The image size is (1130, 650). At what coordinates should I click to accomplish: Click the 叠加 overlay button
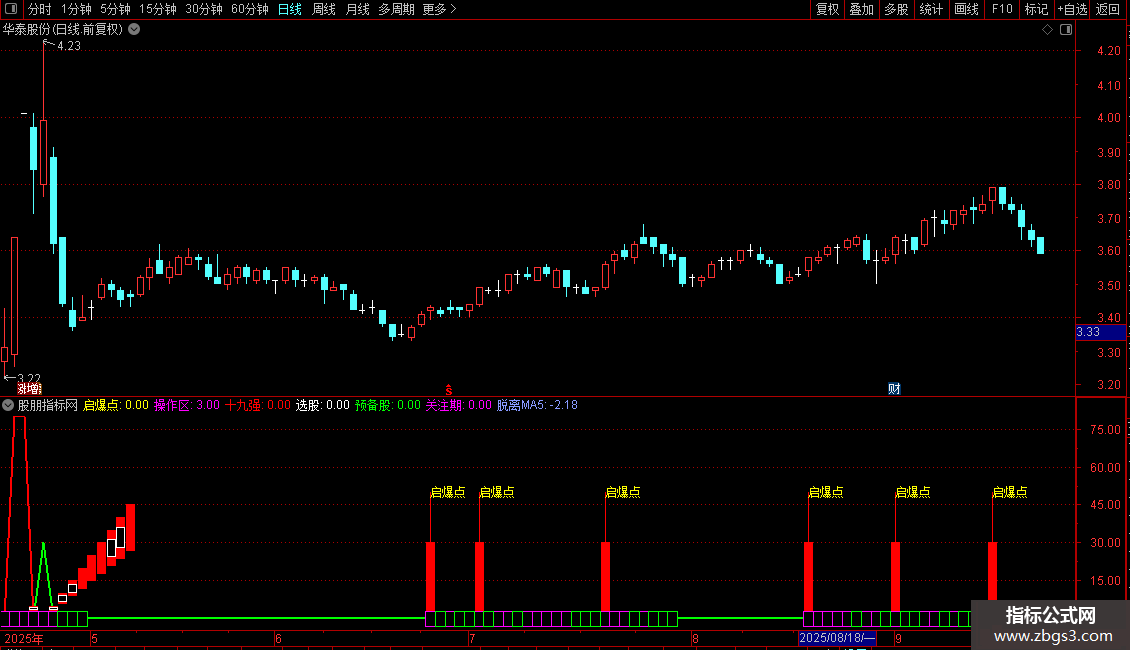click(861, 9)
